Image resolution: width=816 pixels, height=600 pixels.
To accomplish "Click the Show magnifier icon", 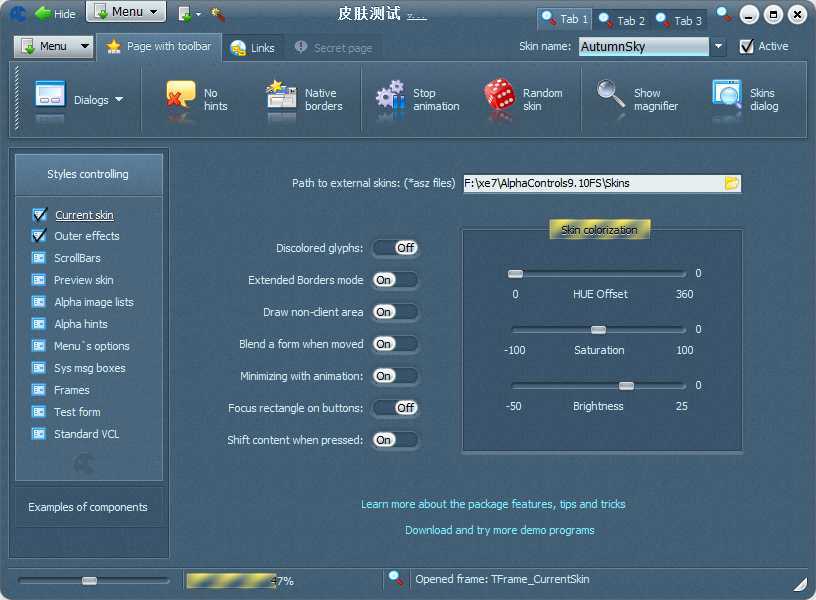I will [610, 96].
